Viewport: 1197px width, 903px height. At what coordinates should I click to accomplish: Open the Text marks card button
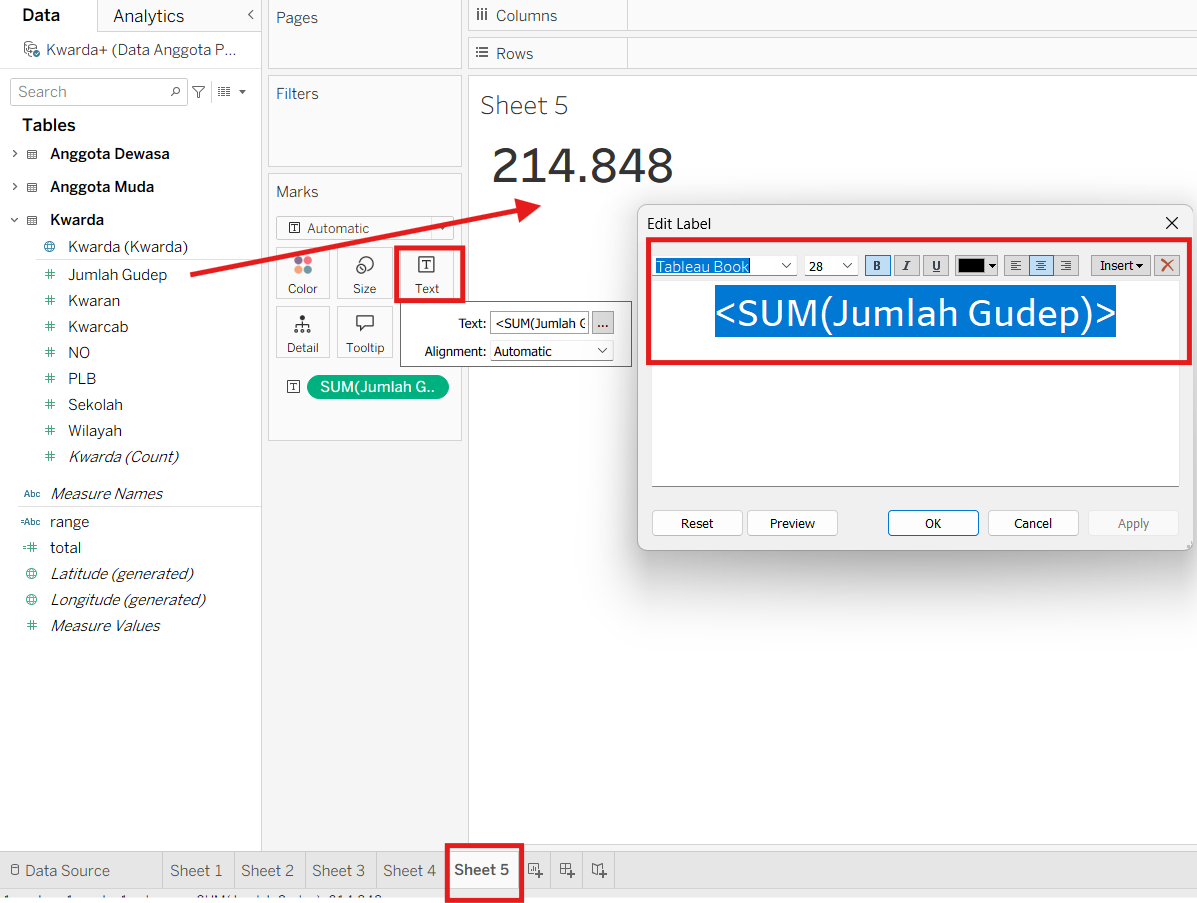pyautogui.click(x=427, y=274)
